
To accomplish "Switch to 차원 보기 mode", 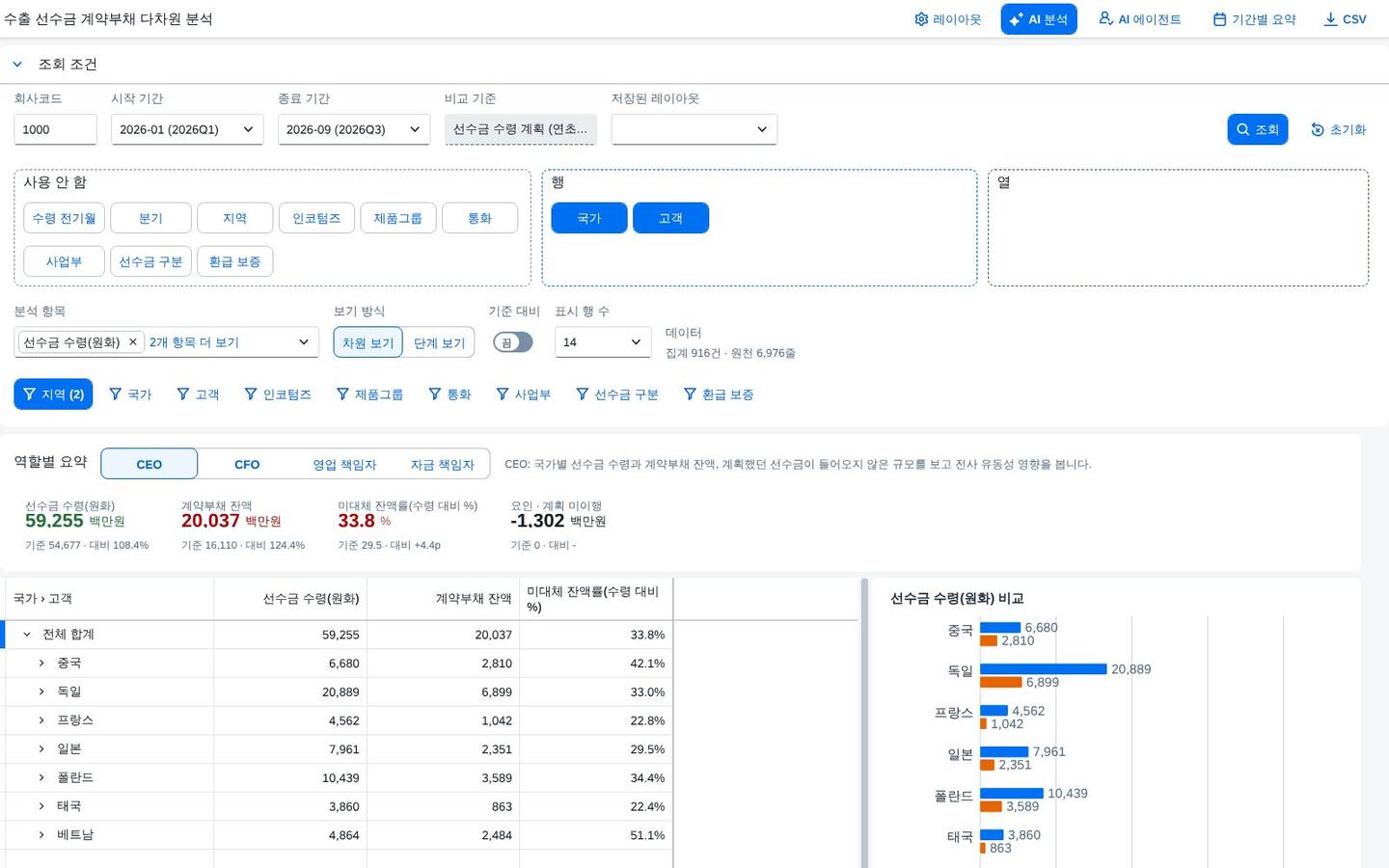I will (368, 342).
